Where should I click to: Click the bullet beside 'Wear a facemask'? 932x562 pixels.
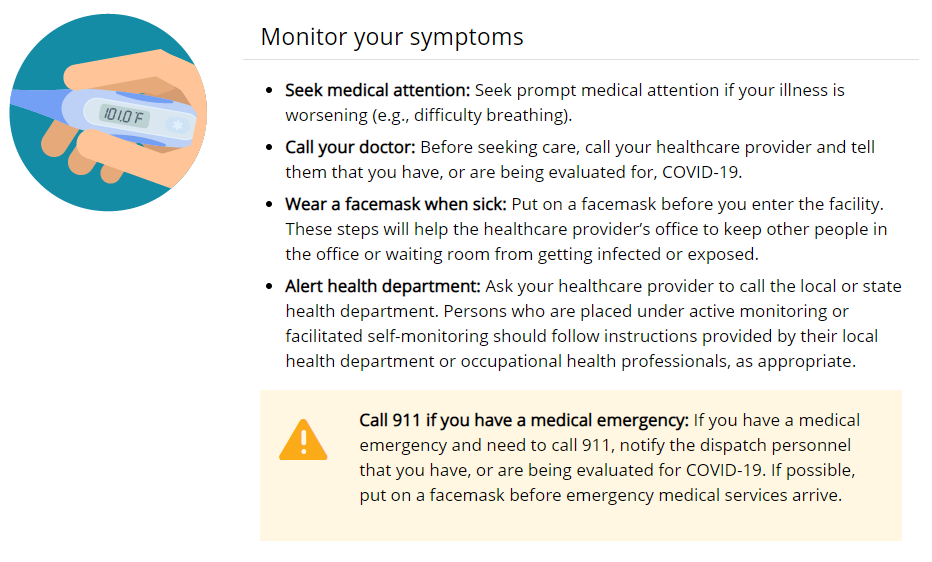269,204
